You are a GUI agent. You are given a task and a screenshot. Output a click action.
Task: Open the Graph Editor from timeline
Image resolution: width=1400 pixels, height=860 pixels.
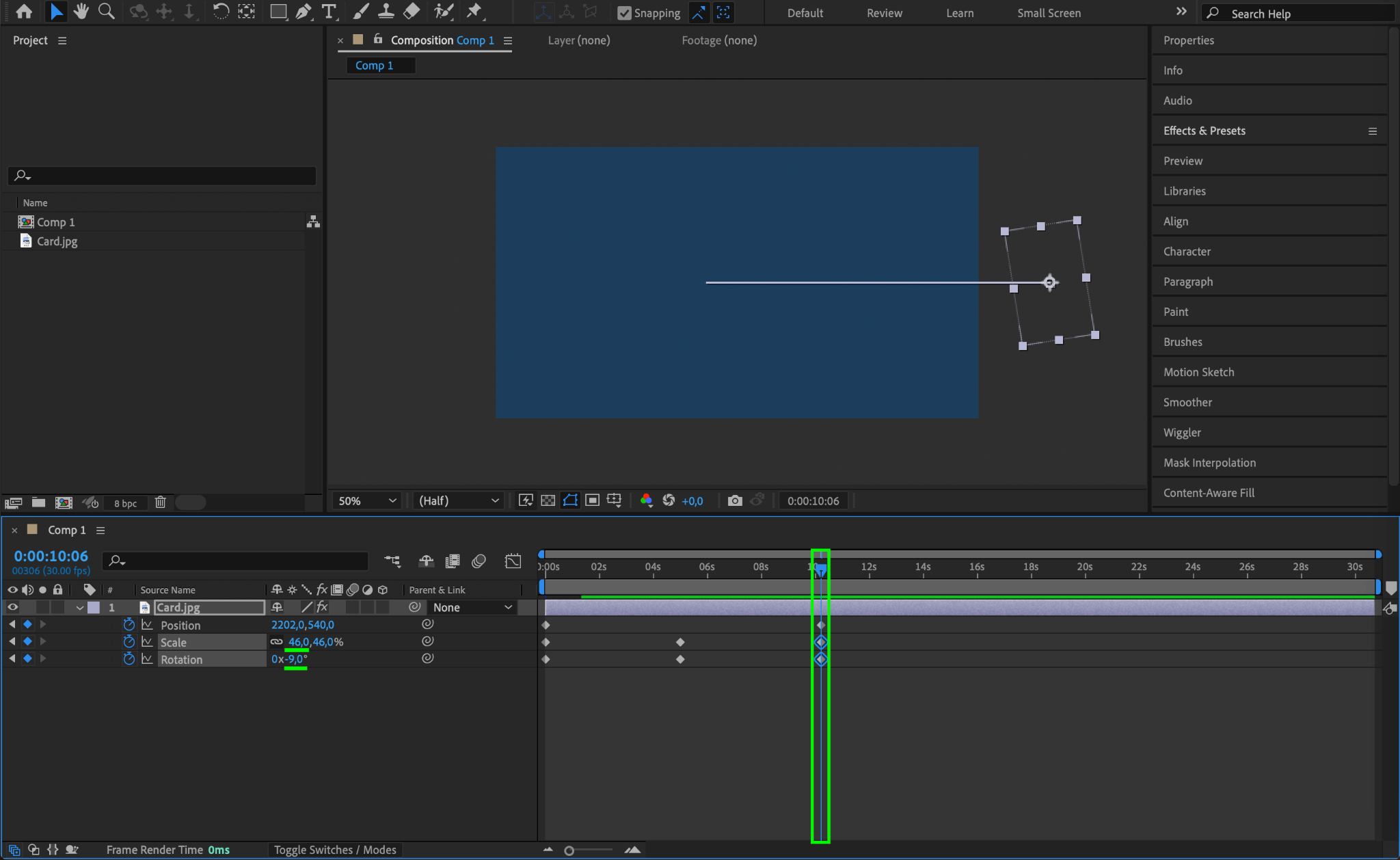513,561
